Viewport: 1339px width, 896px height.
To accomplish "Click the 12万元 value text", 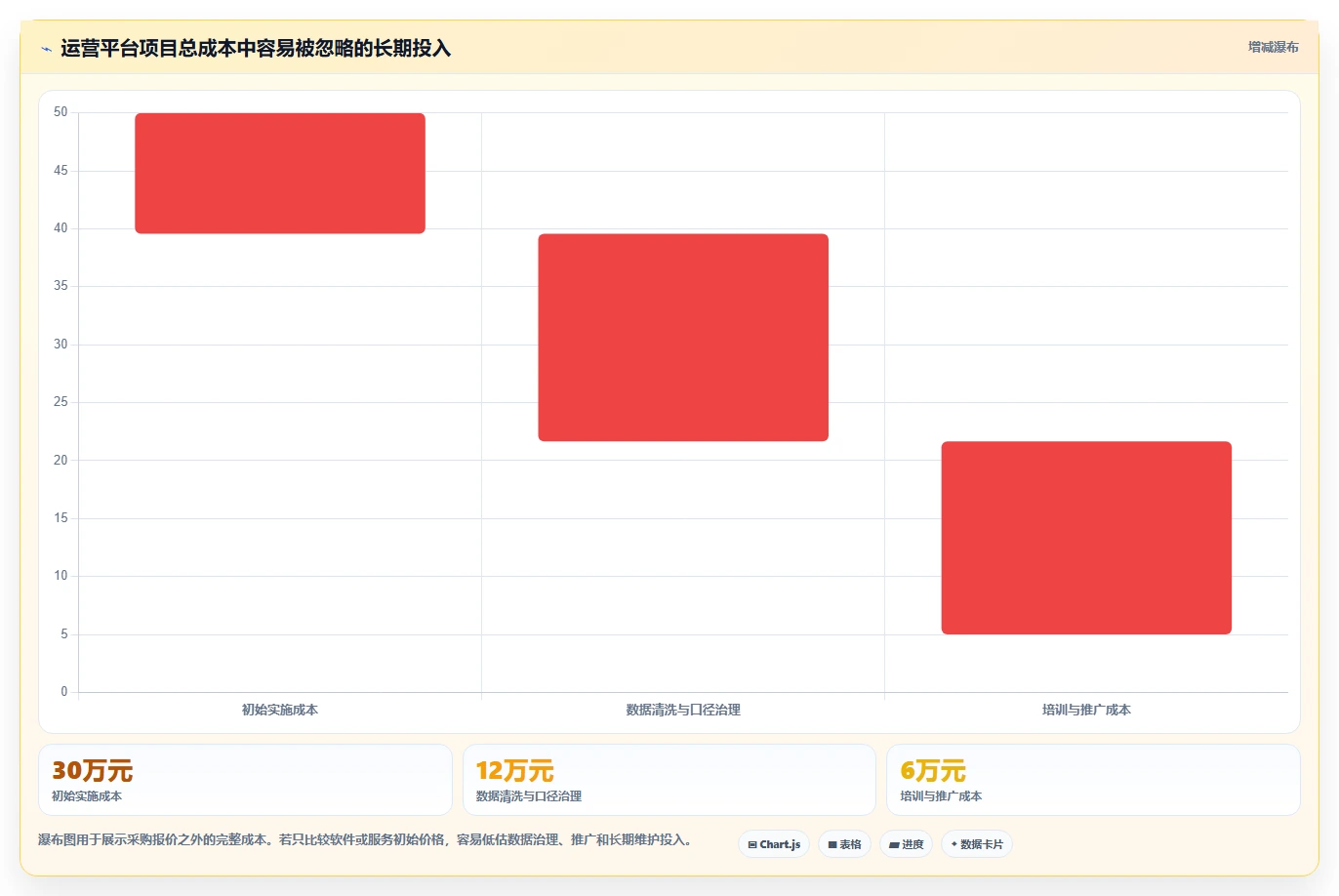I will (514, 770).
